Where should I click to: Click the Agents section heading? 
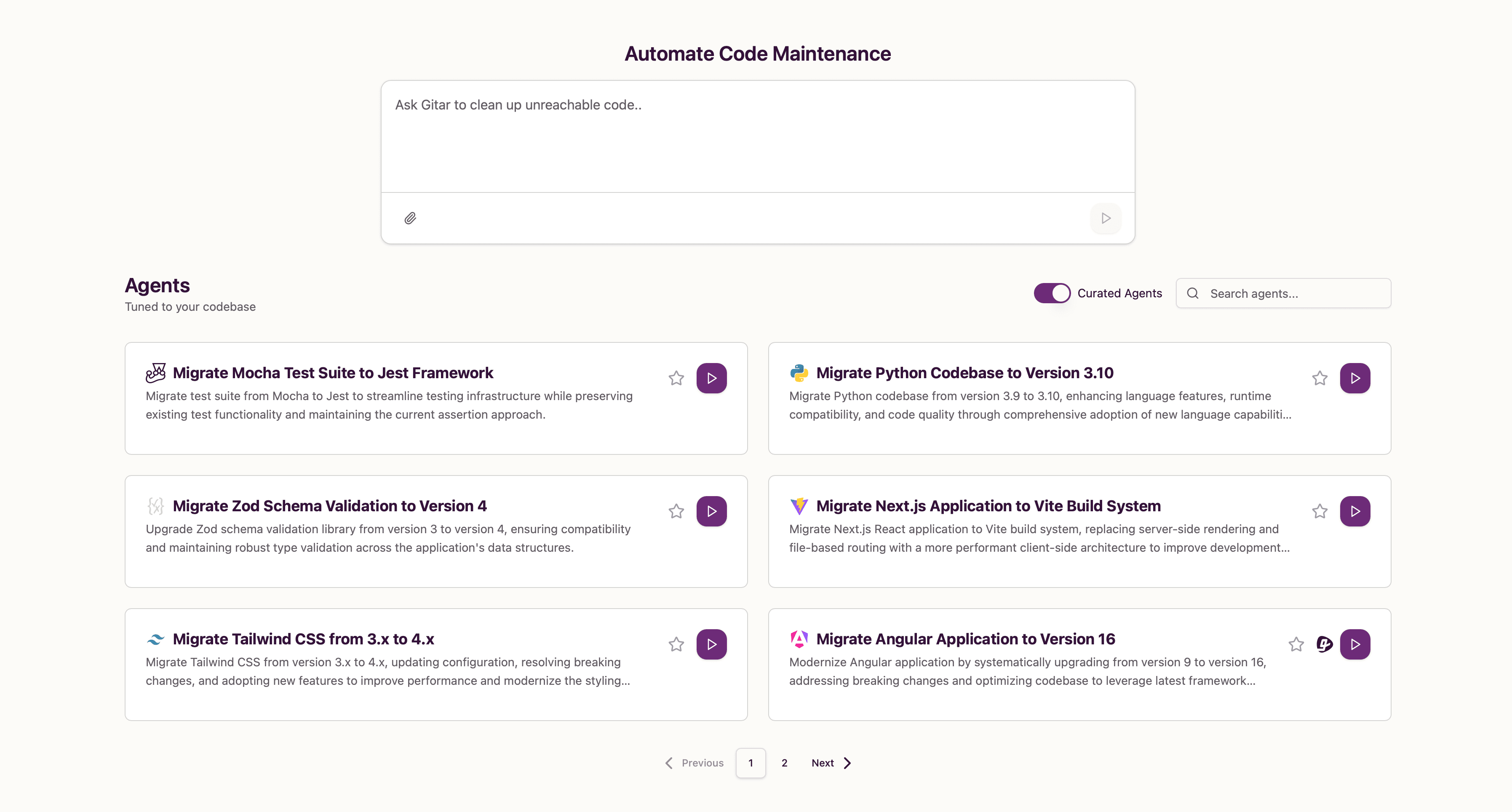pos(157,286)
